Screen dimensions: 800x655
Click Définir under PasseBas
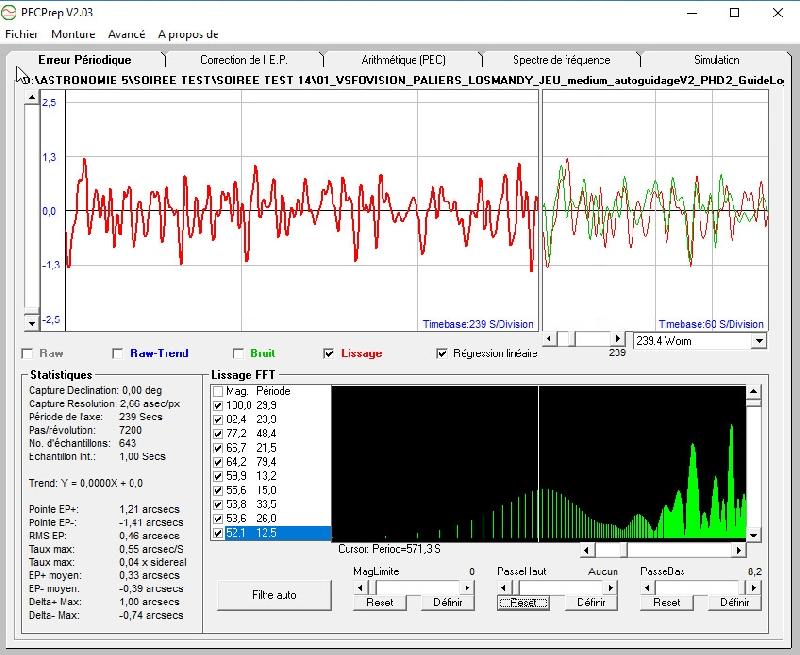coord(735,602)
